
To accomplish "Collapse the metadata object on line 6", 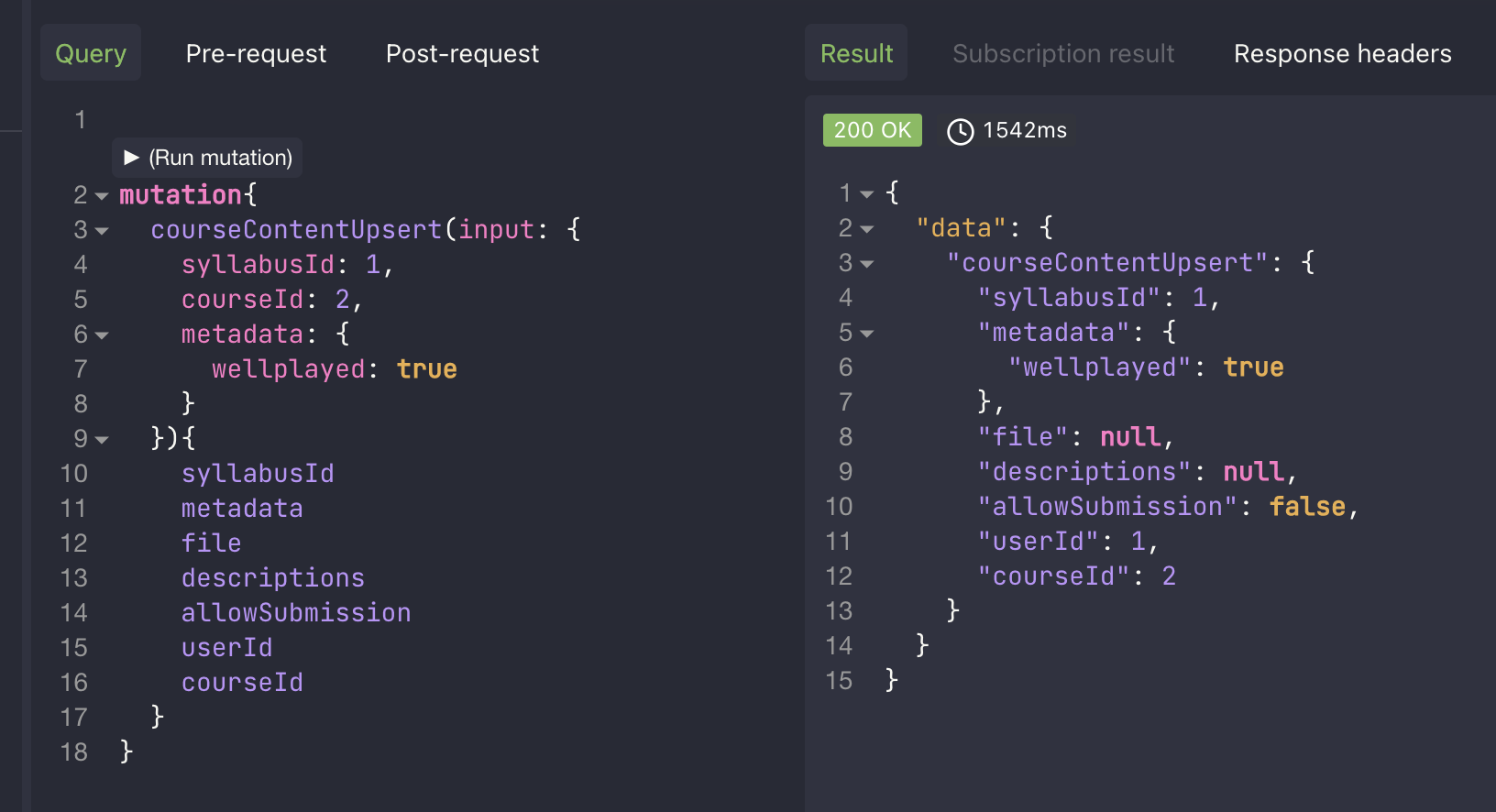I will [104, 335].
